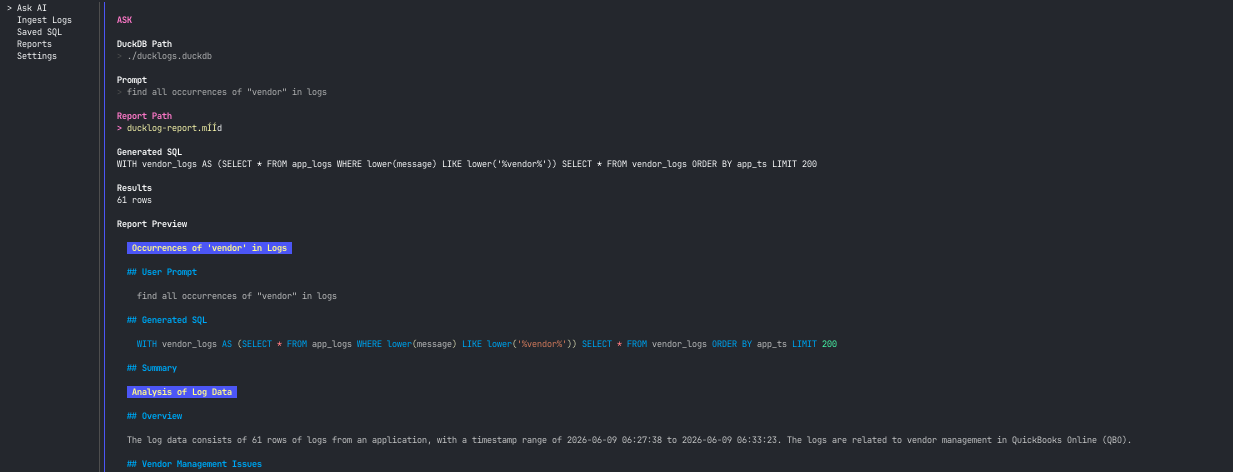Click the '## Vendor Management Issues' heading
The width and height of the screenshot is (1233, 472).
[194, 464]
